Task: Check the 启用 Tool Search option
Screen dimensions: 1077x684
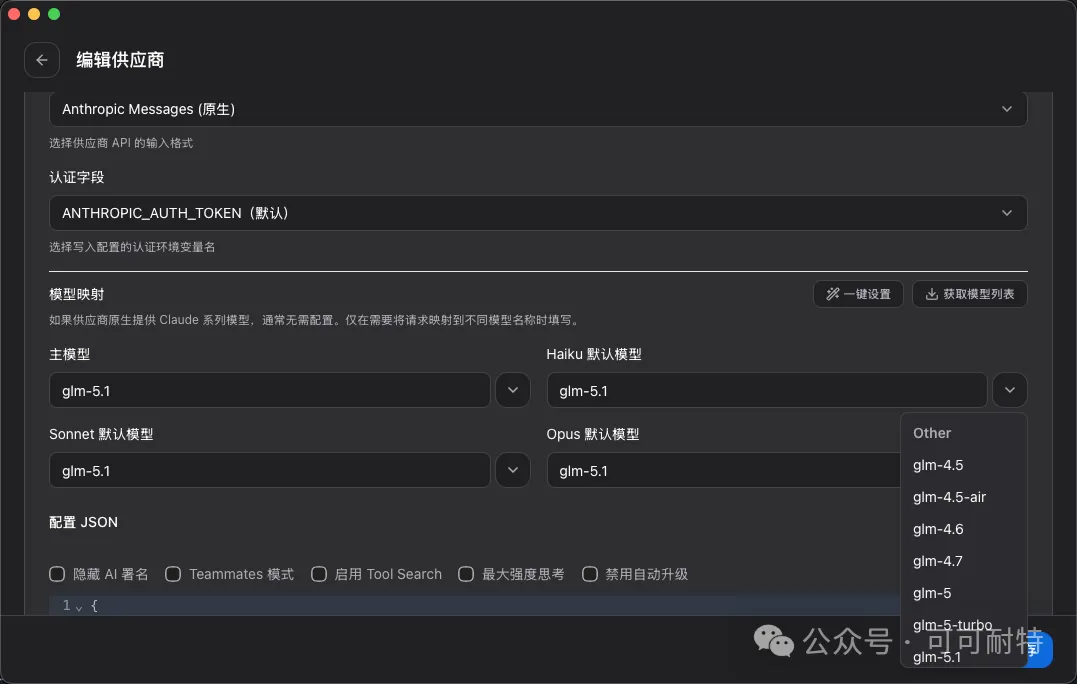Action: [x=319, y=574]
